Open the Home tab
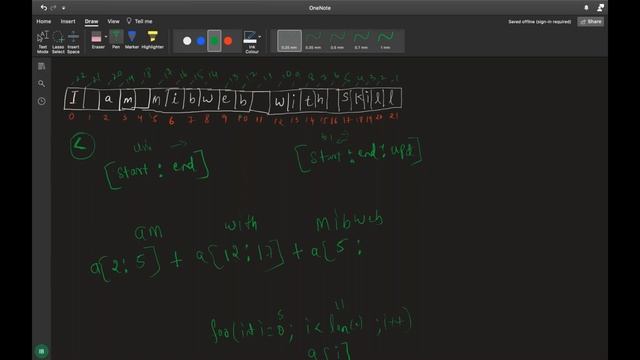Viewport: 640px width, 360px height. point(44,21)
